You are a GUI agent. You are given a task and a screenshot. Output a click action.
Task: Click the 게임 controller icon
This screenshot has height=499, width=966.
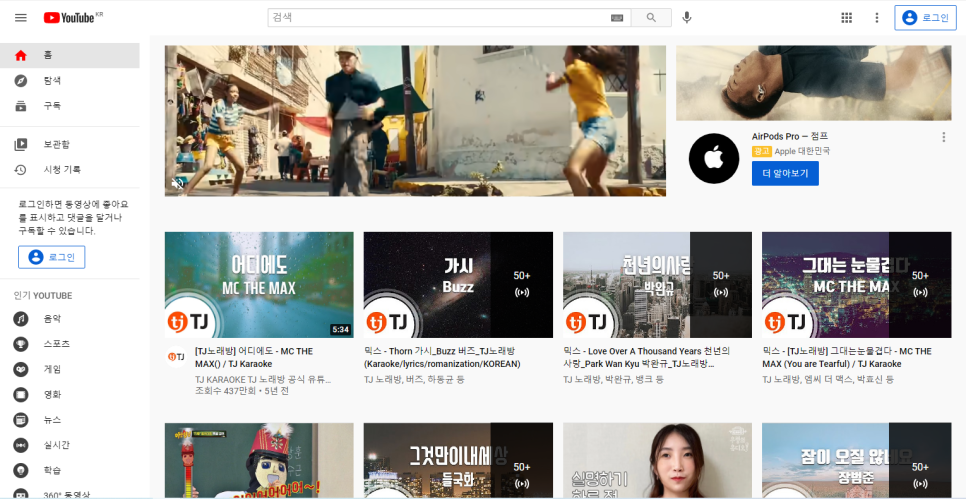pos(21,370)
